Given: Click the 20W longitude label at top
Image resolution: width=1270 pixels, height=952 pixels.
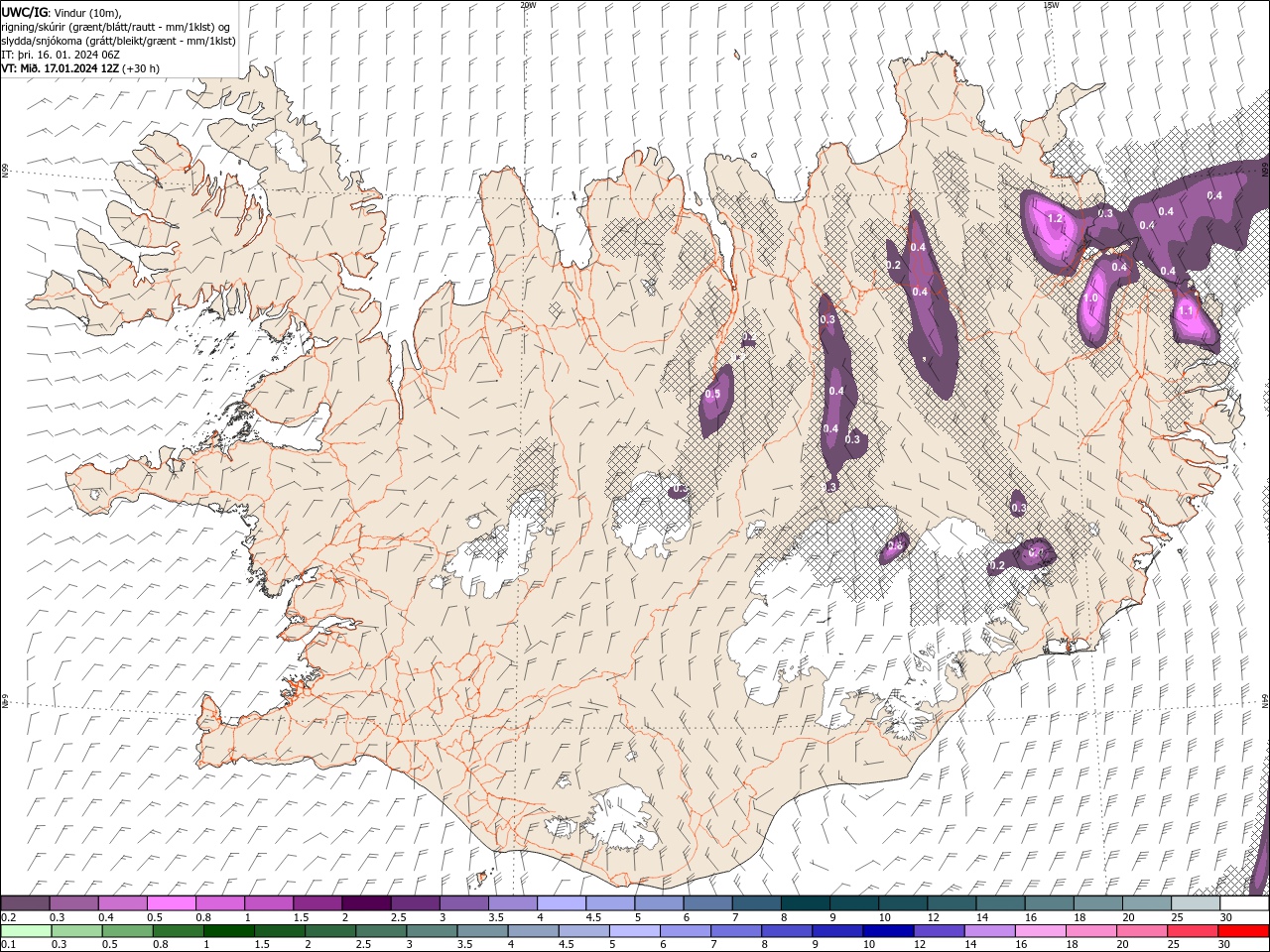Looking at the screenshot, I should [x=528, y=5].
